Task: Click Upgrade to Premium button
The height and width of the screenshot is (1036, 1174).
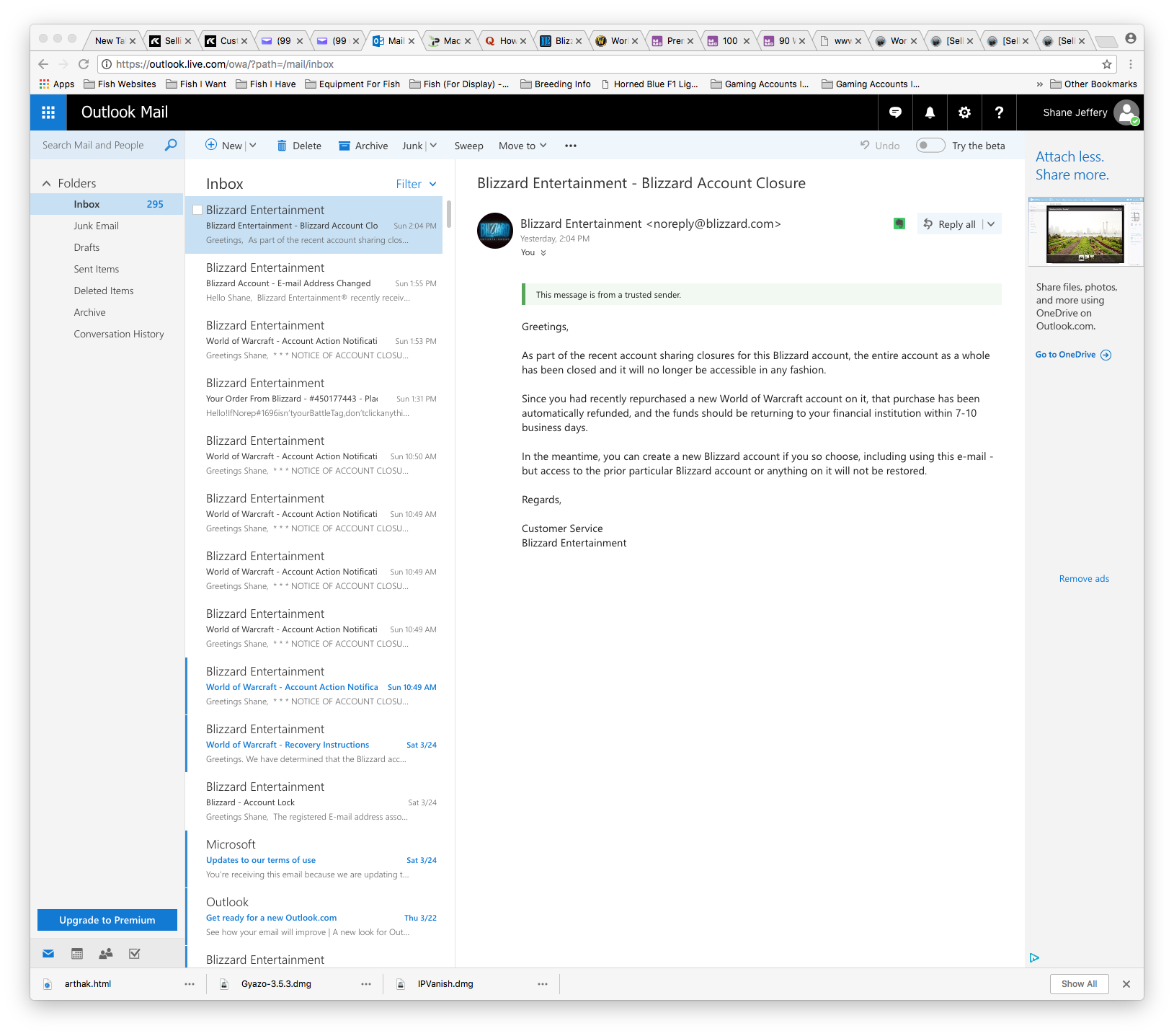Action: pyautogui.click(x=107, y=920)
